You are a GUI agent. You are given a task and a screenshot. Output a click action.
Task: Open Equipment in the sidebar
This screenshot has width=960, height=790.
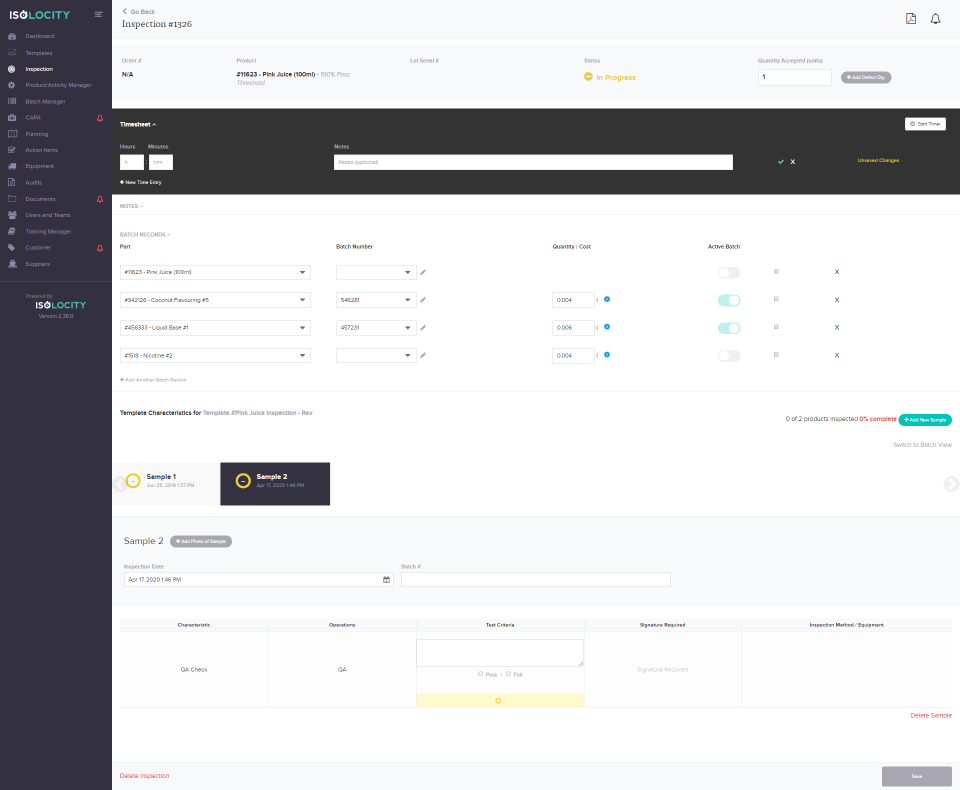point(40,167)
